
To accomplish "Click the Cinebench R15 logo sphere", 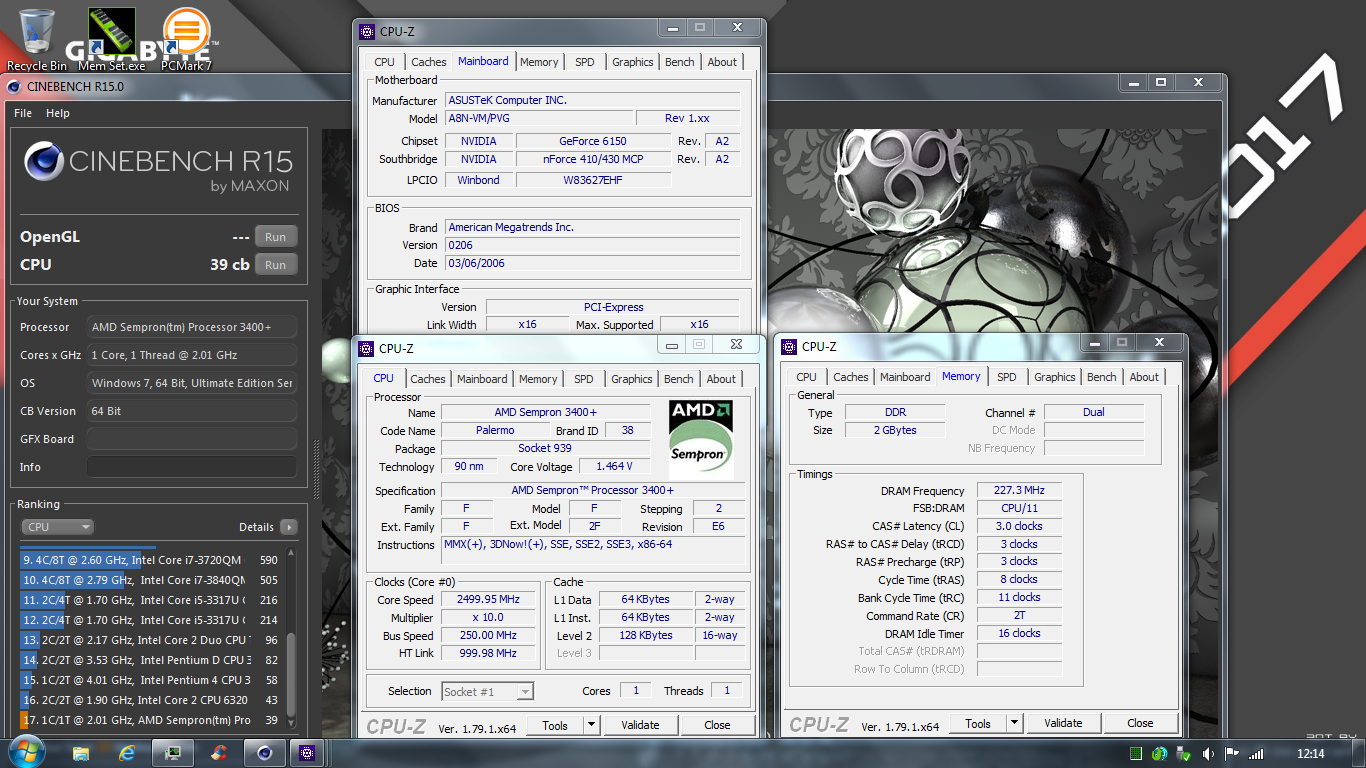I will (43, 162).
